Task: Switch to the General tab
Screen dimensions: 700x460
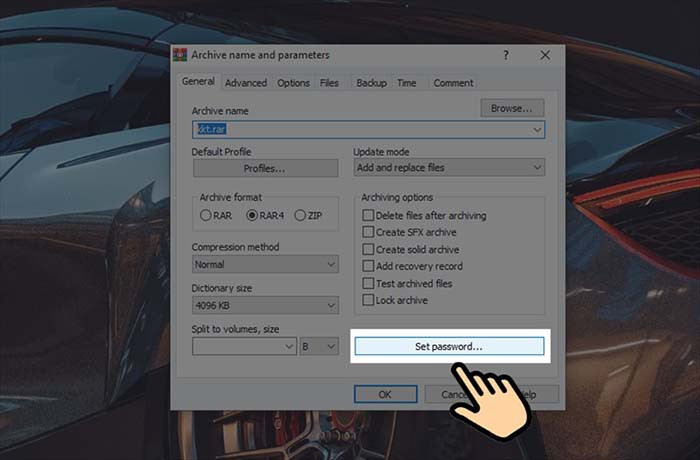Action: coord(198,82)
